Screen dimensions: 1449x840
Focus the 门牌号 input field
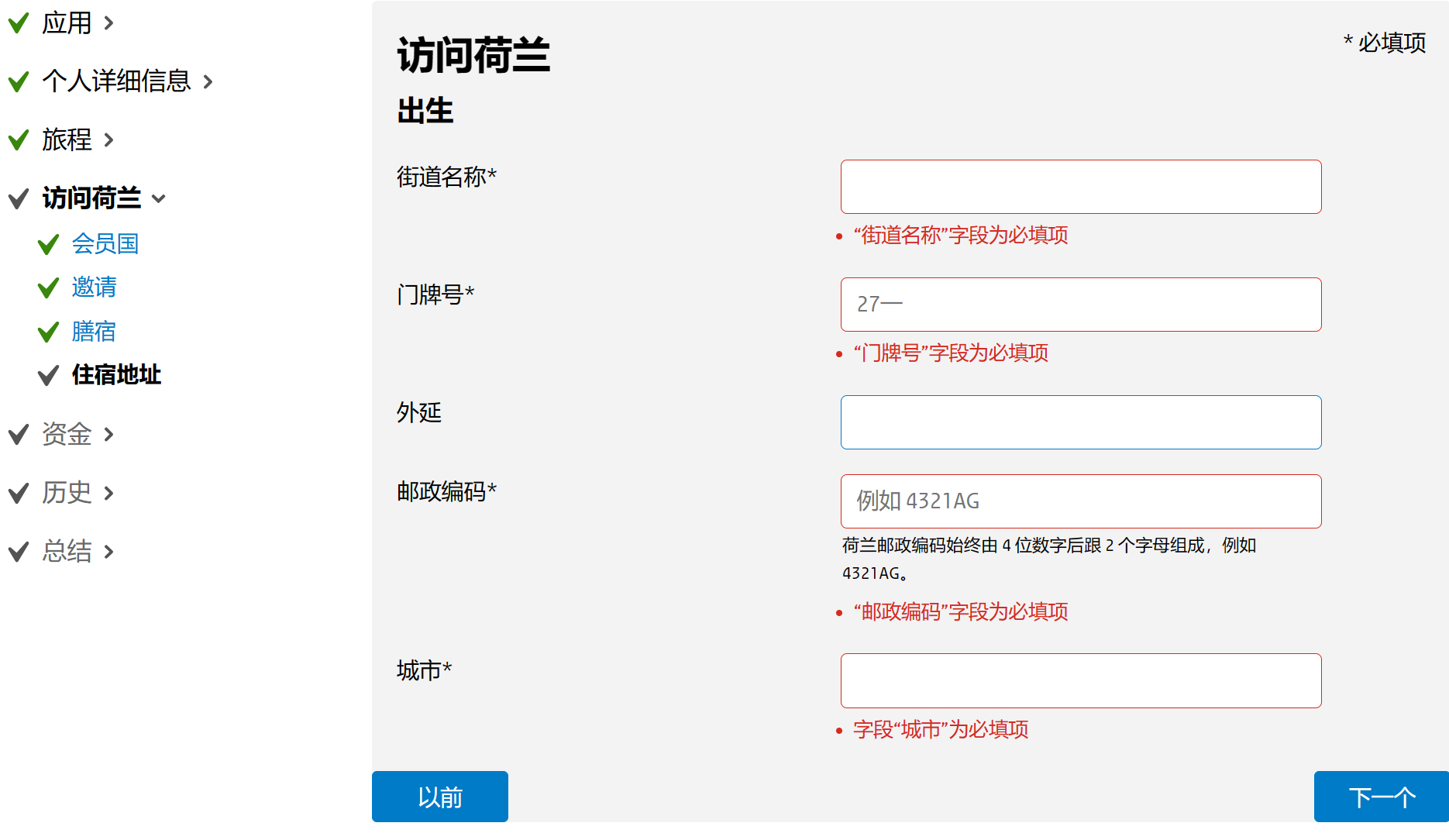click(x=1081, y=305)
